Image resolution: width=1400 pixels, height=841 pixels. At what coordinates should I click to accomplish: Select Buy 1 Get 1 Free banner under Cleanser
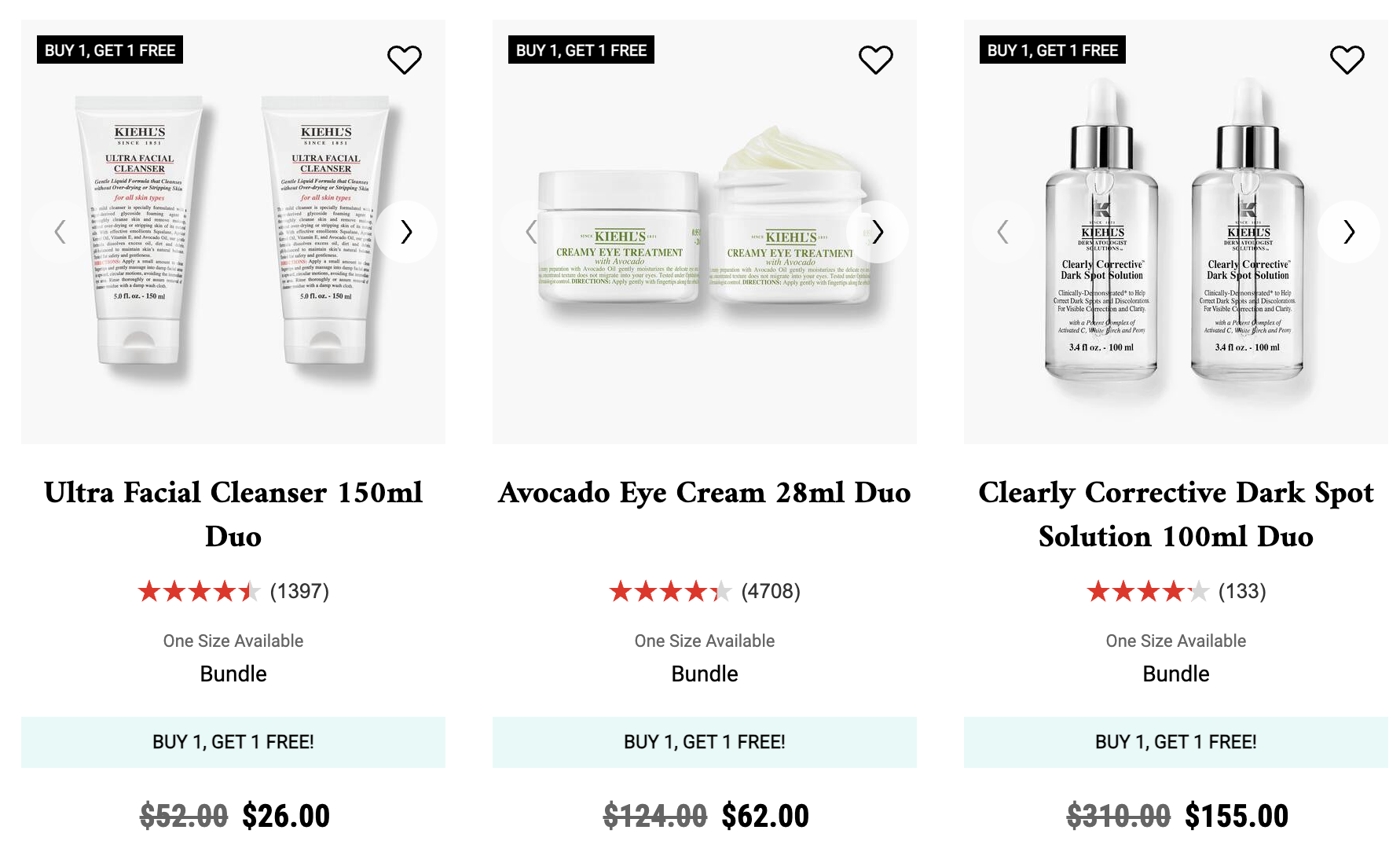tap(233, 742)
